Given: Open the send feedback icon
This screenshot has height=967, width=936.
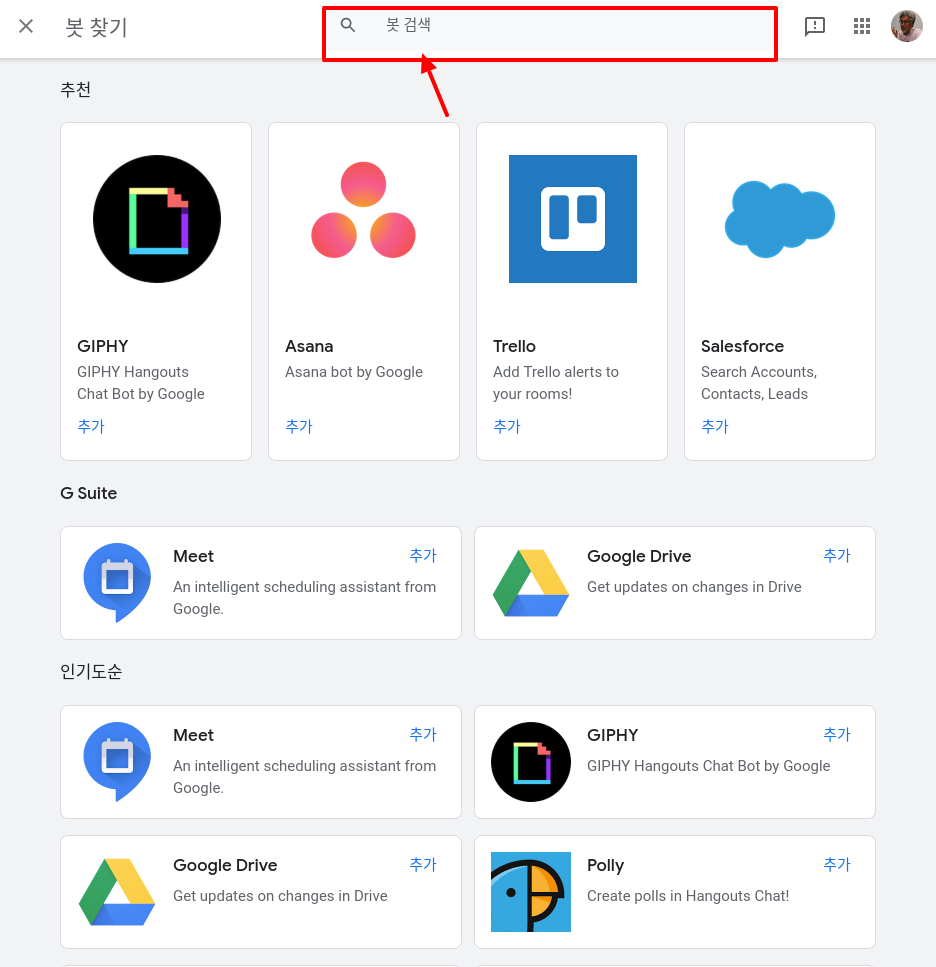Looking at the screenshot, I should pos(815,26).
